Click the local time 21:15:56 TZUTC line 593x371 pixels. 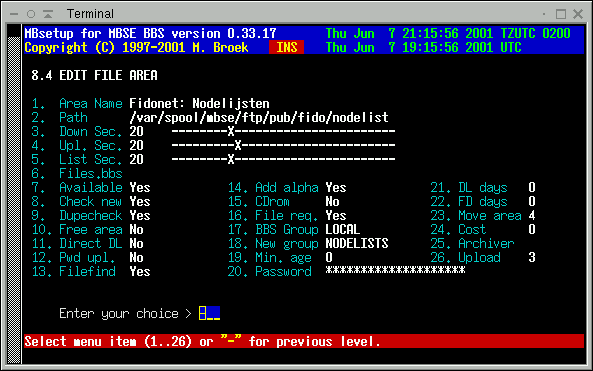448,33
